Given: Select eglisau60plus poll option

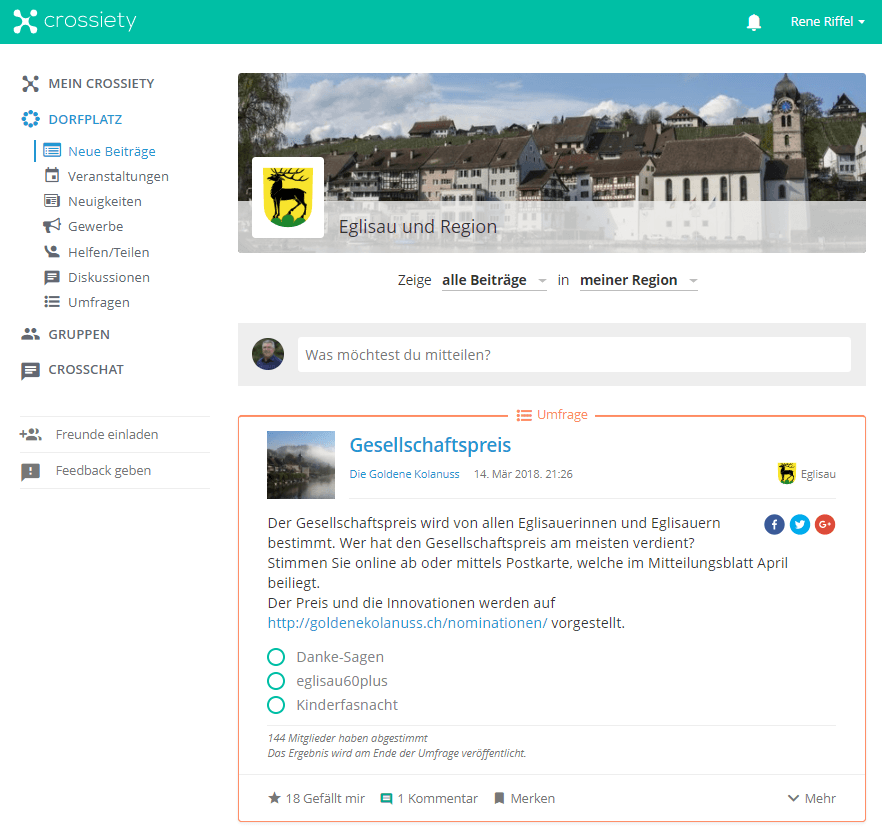Looking at the screenshot, I should [276, 681].
